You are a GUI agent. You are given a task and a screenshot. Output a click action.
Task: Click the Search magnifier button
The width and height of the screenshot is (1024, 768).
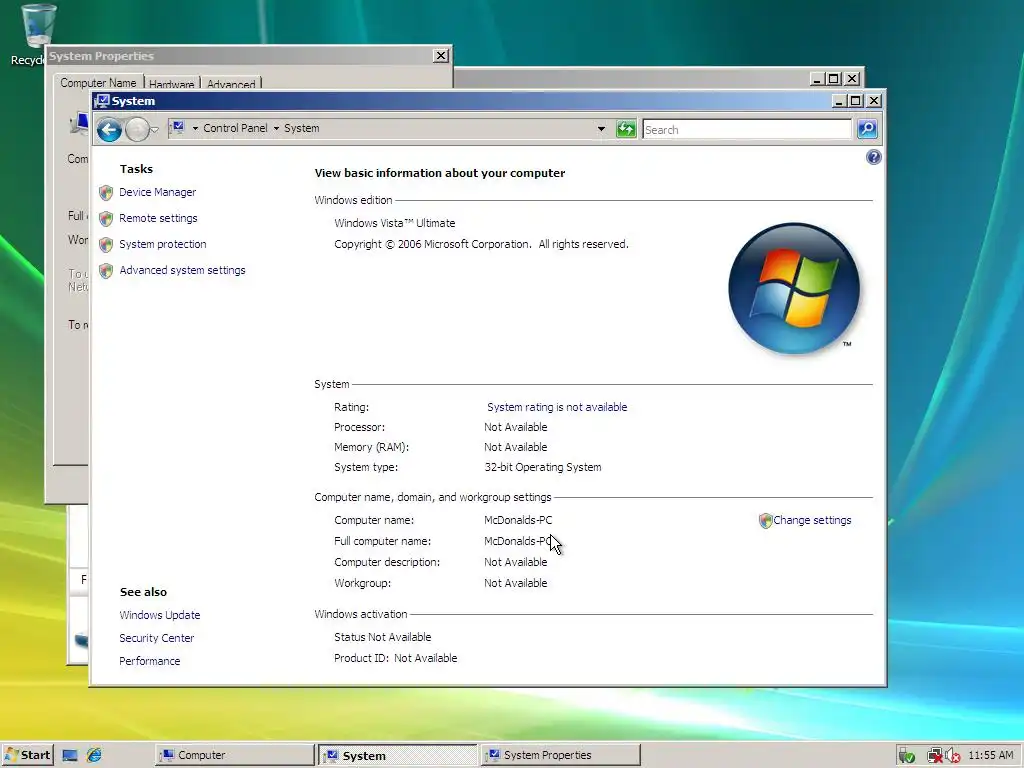[867, 129]
